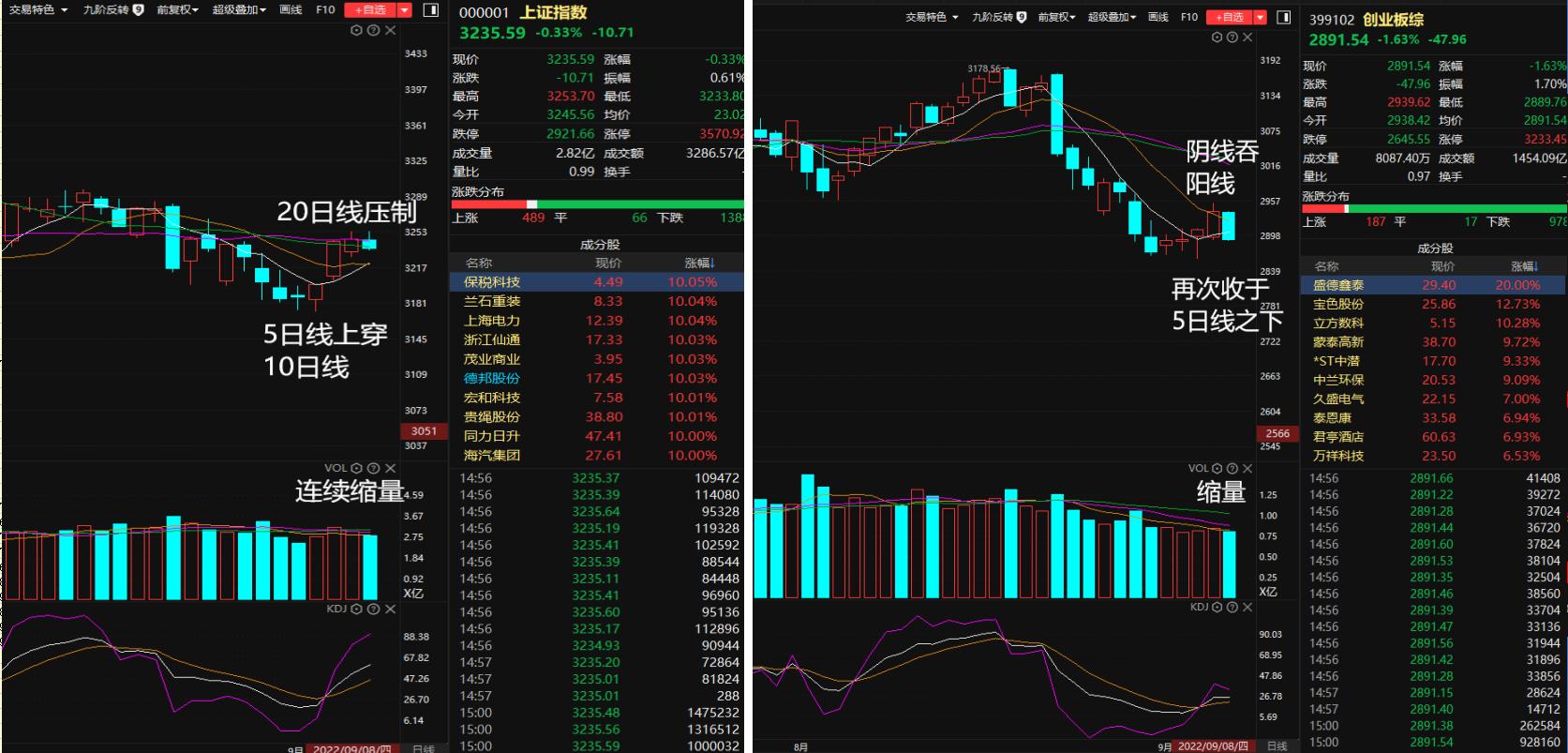
Task: Close the ChiNext main chart indicator panel
Action: 1247,37
